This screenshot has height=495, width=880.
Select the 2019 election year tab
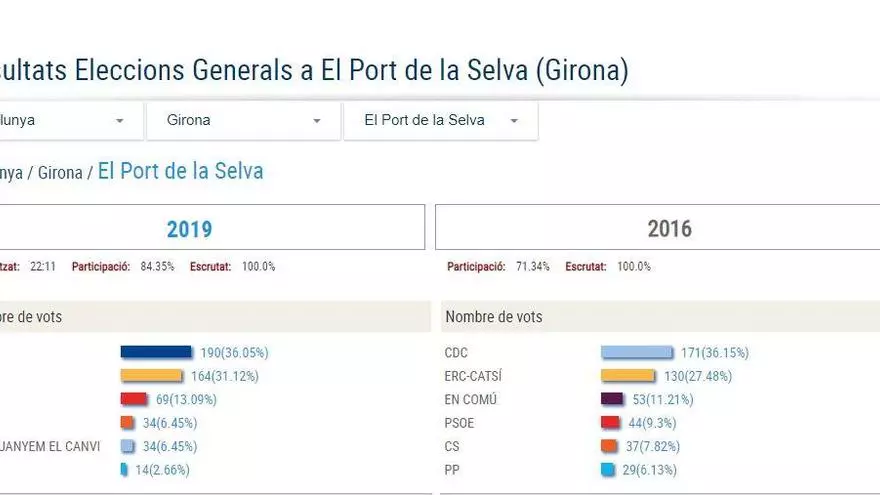[190, 228]
